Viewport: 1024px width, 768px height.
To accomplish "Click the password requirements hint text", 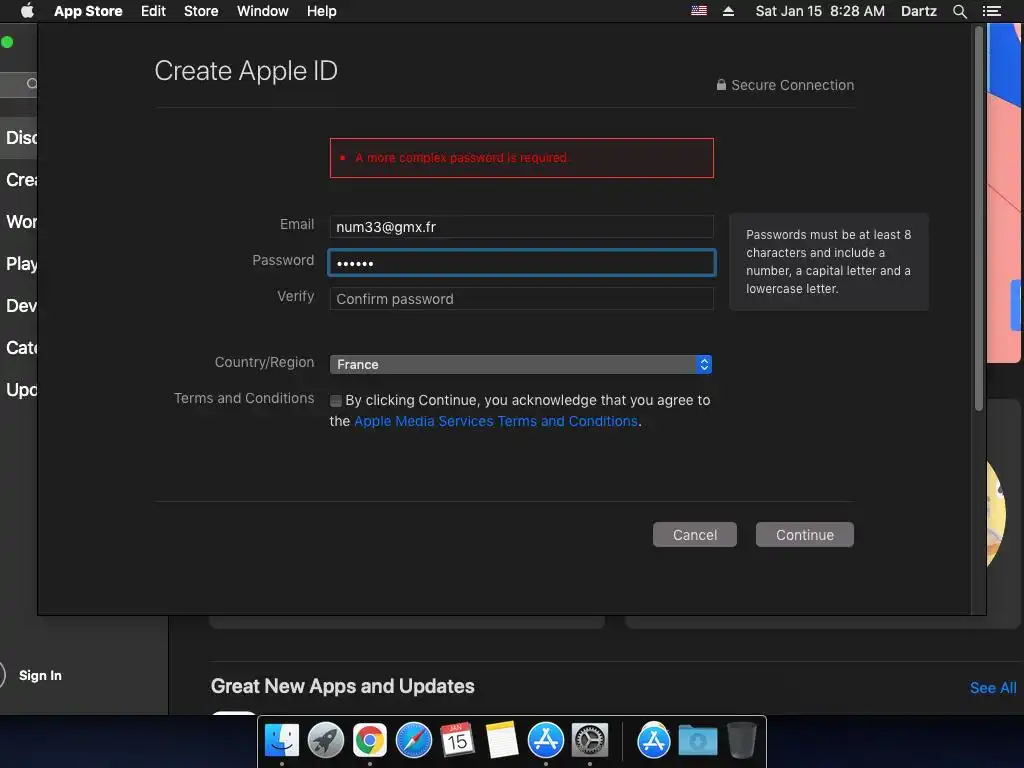I will [828, 261].
